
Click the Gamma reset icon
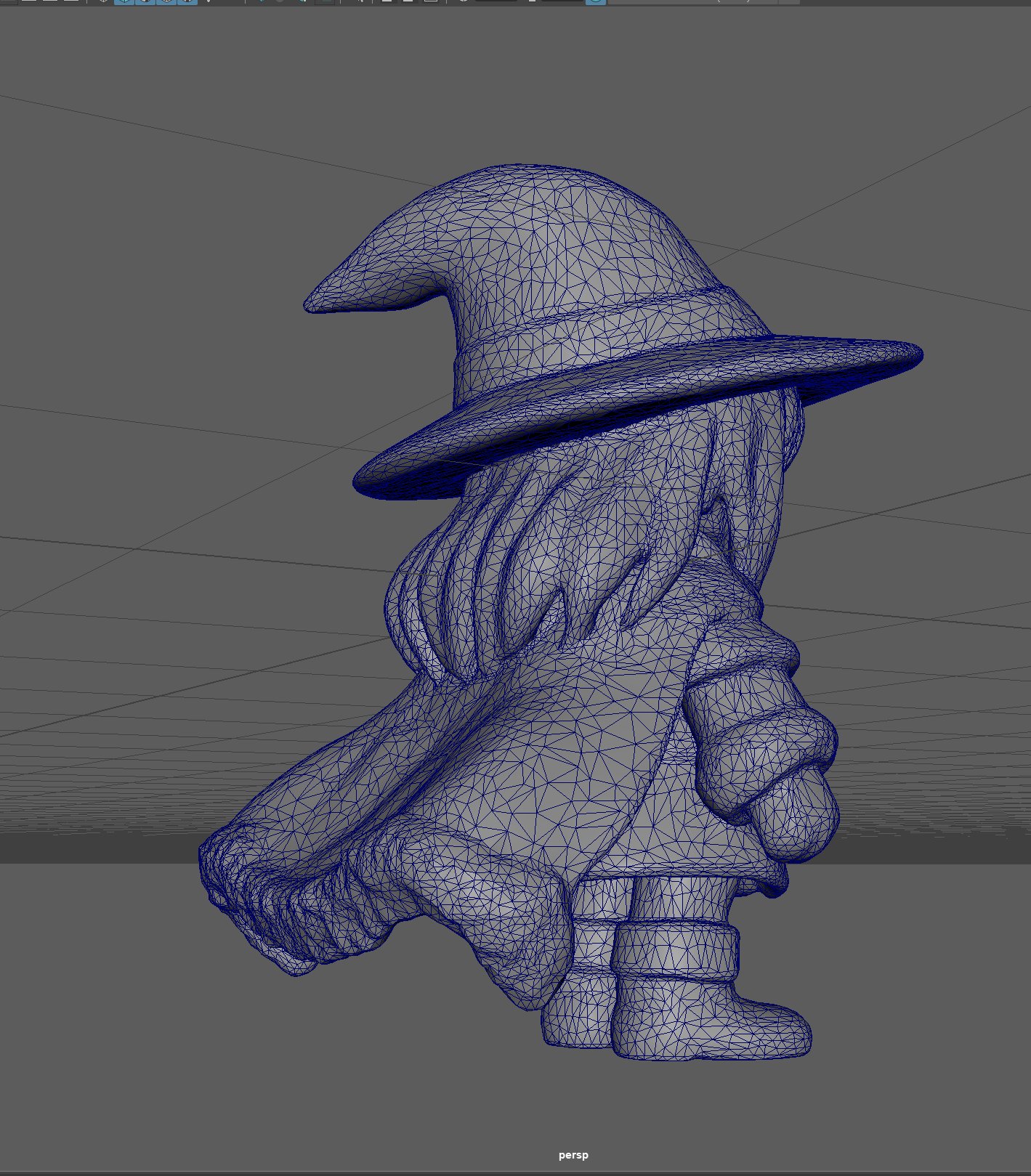[532, 1]
